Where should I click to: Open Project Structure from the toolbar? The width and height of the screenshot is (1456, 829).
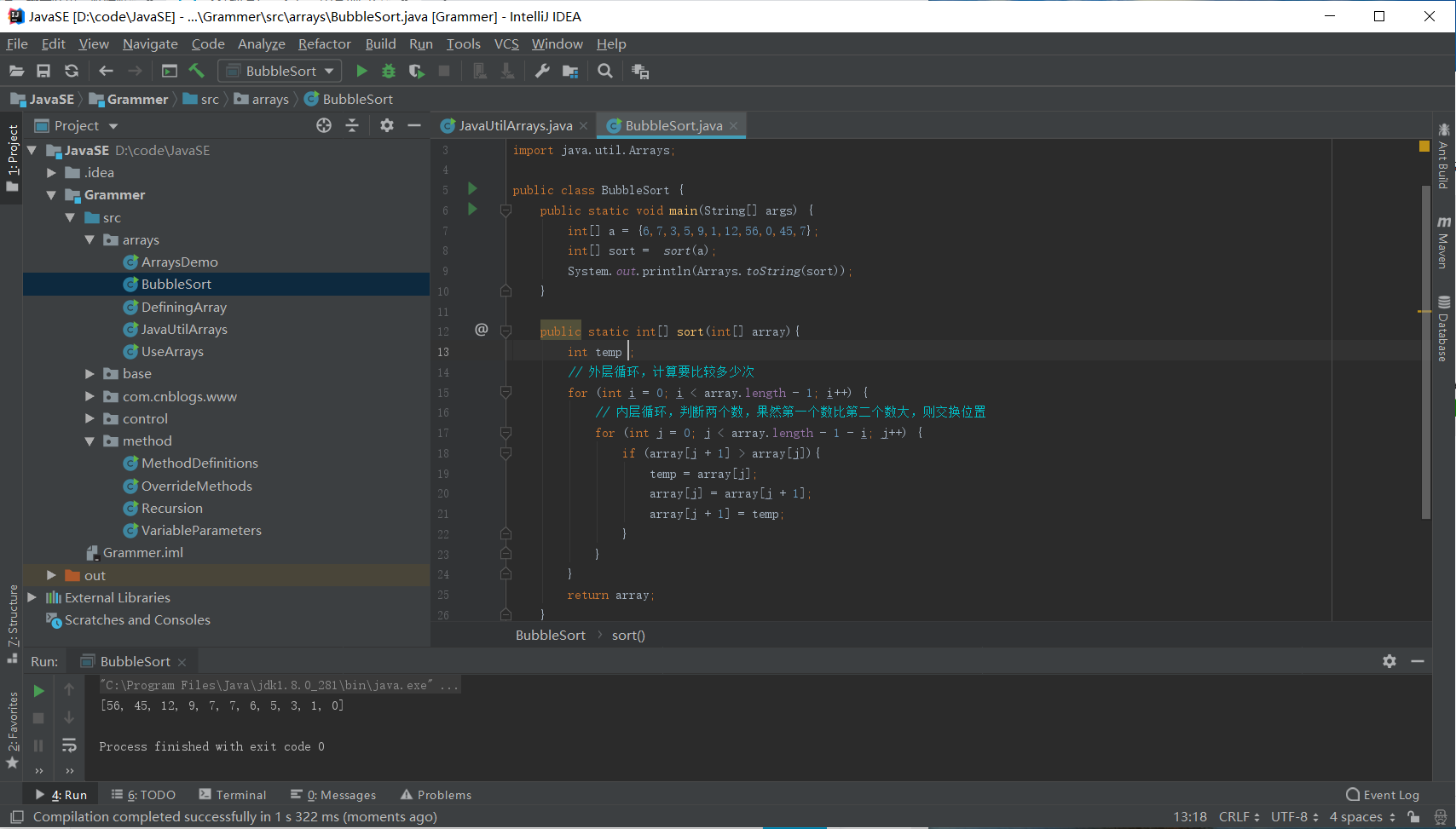point(570,72)
